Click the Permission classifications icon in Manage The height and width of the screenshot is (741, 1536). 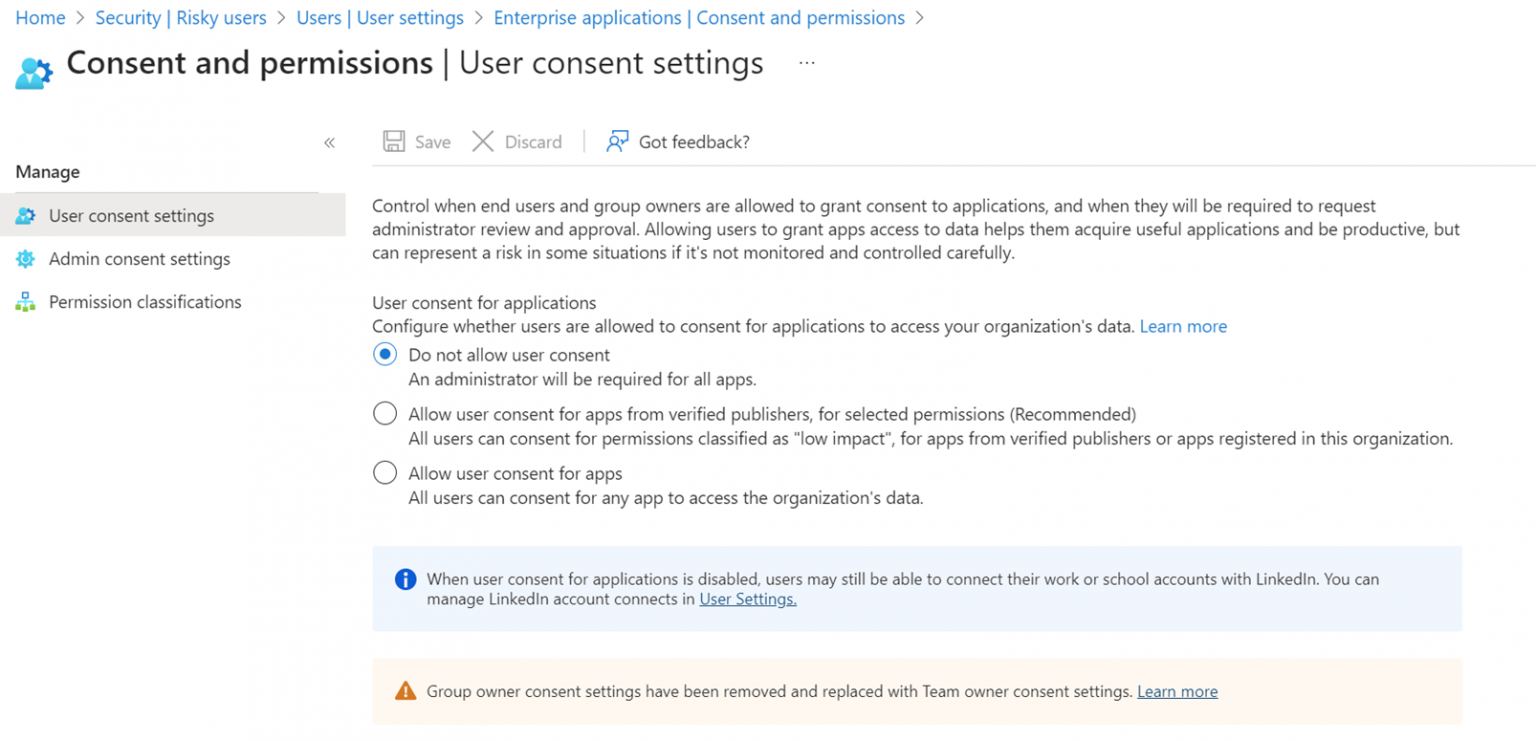pyautogui.click(x=26, y=301)
